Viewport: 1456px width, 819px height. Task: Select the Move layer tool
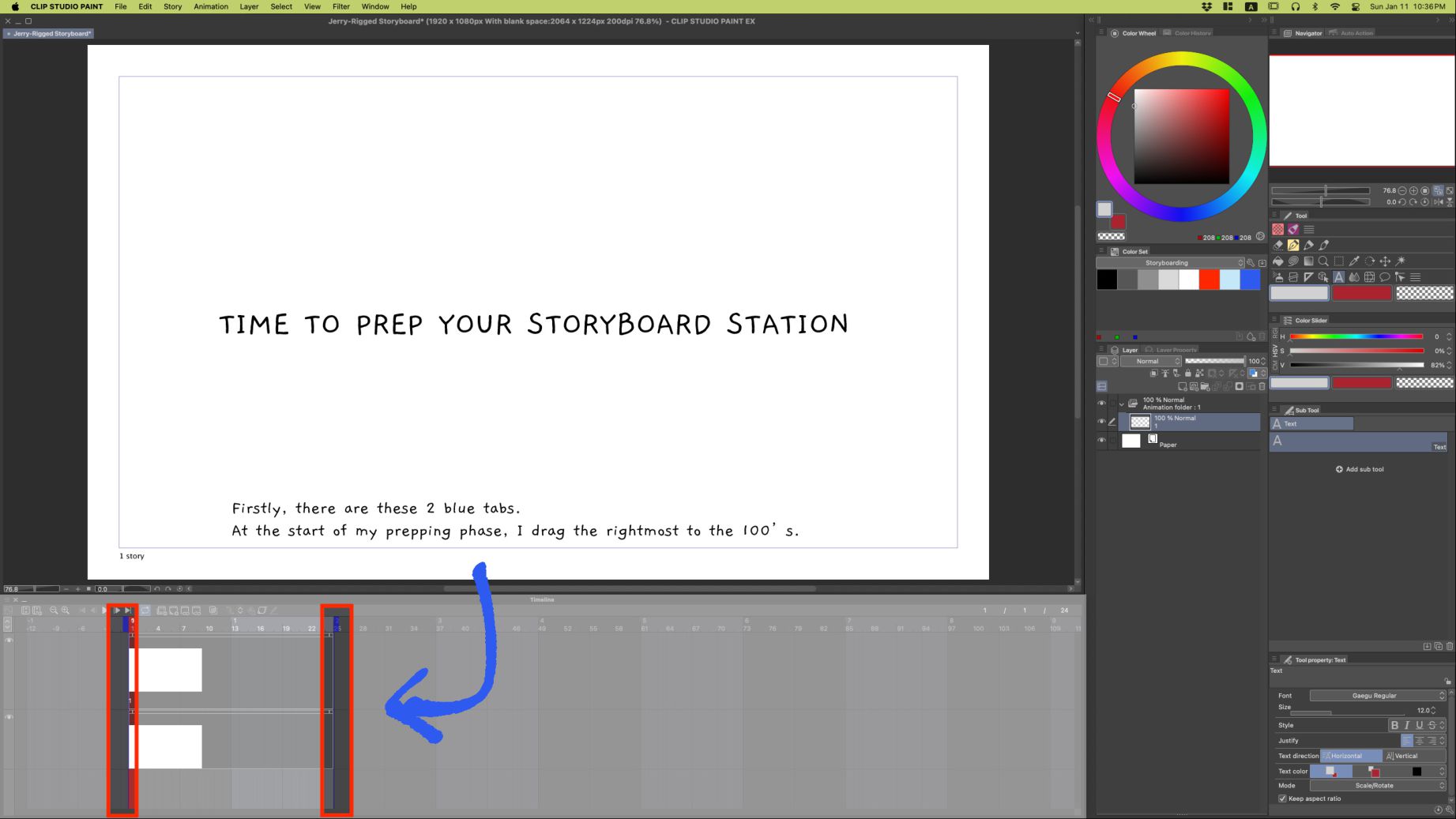point(1385,261)
